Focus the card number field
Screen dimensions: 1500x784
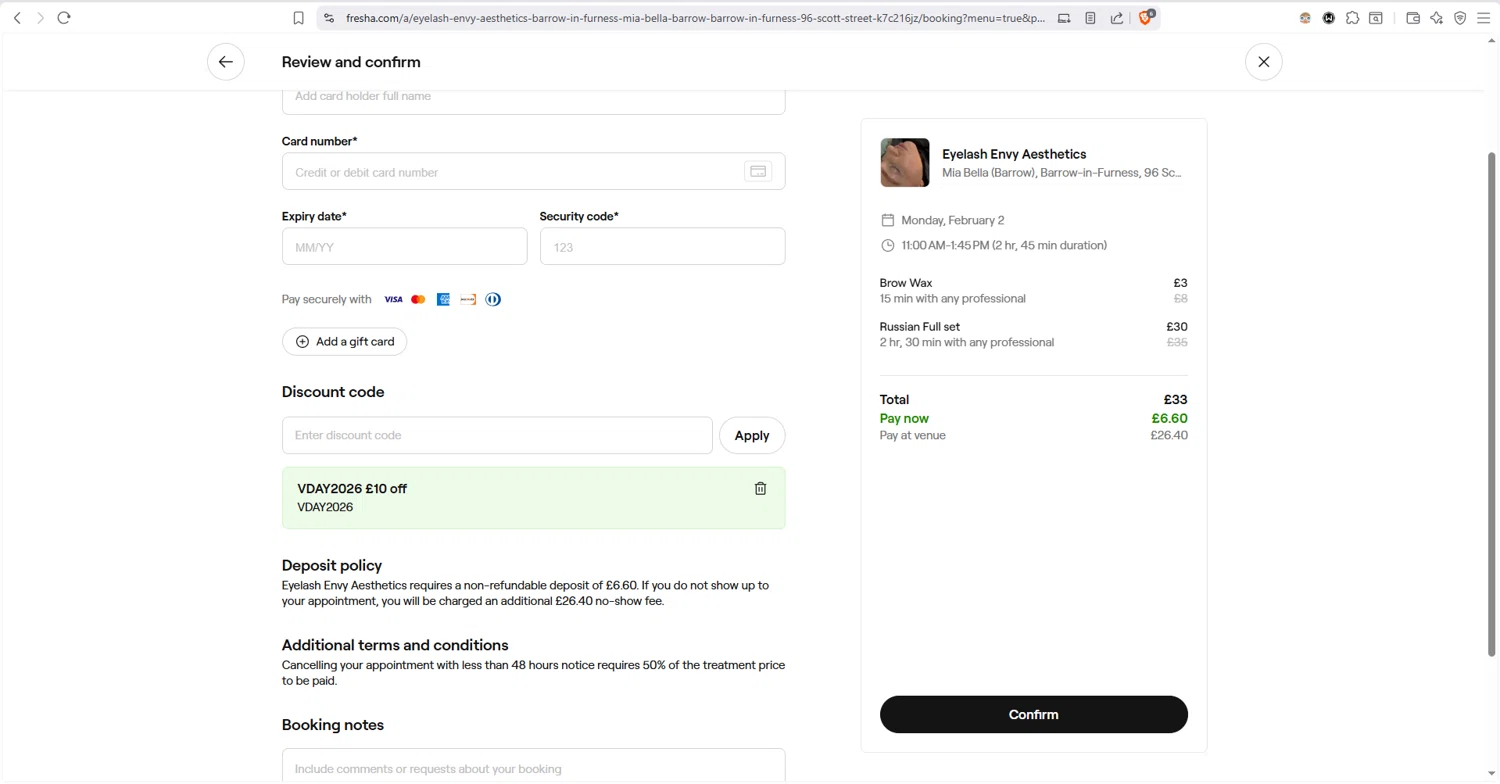(x=533, y=172)
